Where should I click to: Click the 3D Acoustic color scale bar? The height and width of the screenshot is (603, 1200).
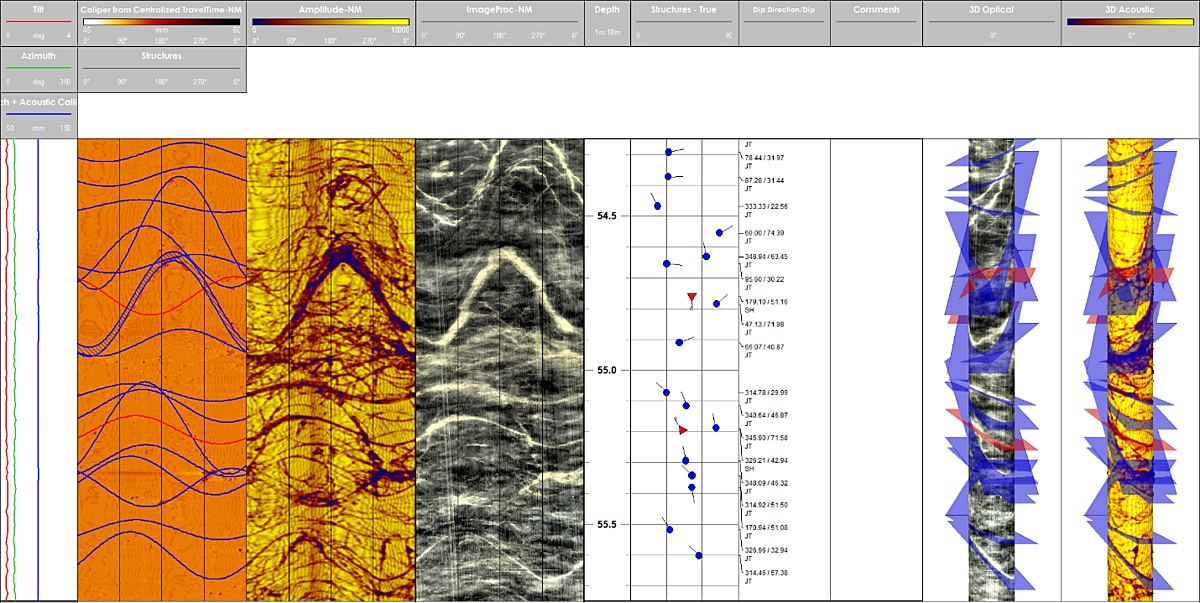1129,21
